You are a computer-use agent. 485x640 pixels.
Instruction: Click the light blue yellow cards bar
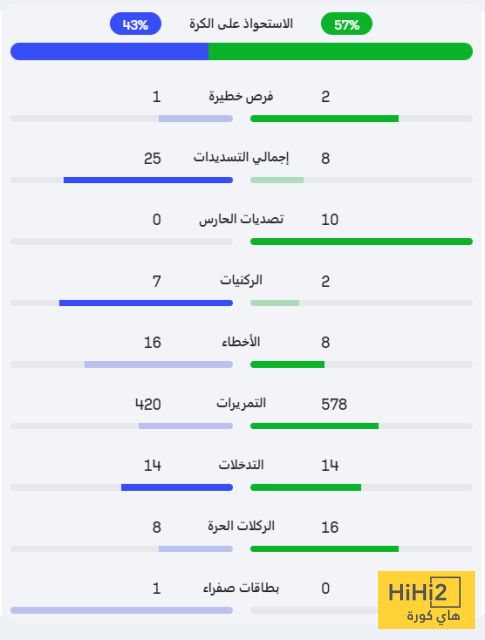click(122, 610)
